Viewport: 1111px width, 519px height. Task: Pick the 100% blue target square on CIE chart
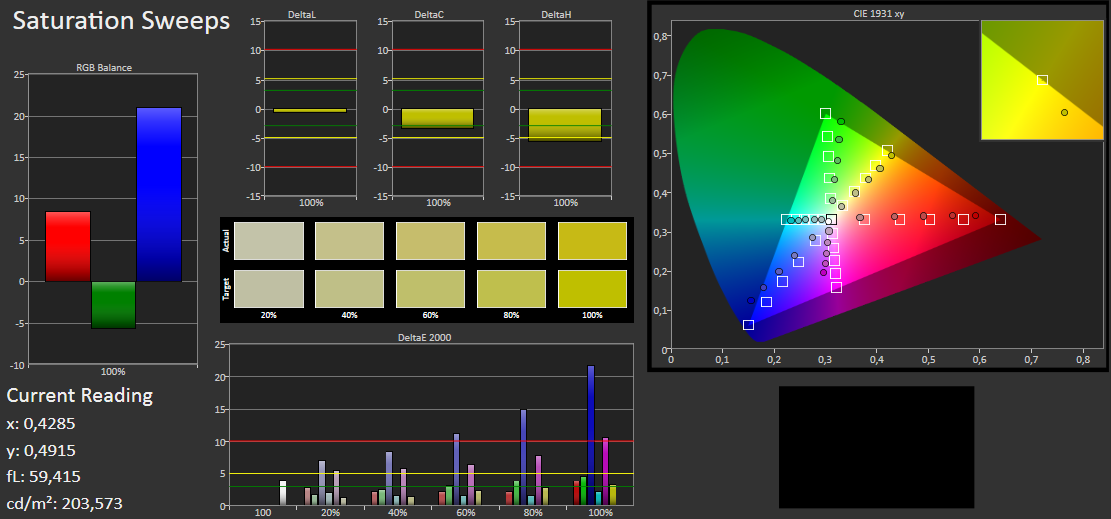(x=748, y=325)
